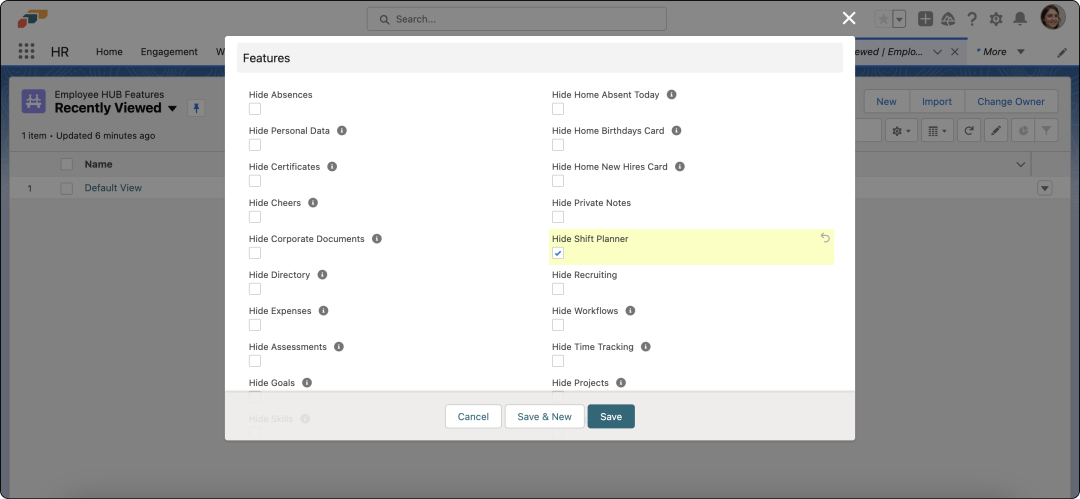
Task: Check the Hide Absences checkbox
Action: 255,109
